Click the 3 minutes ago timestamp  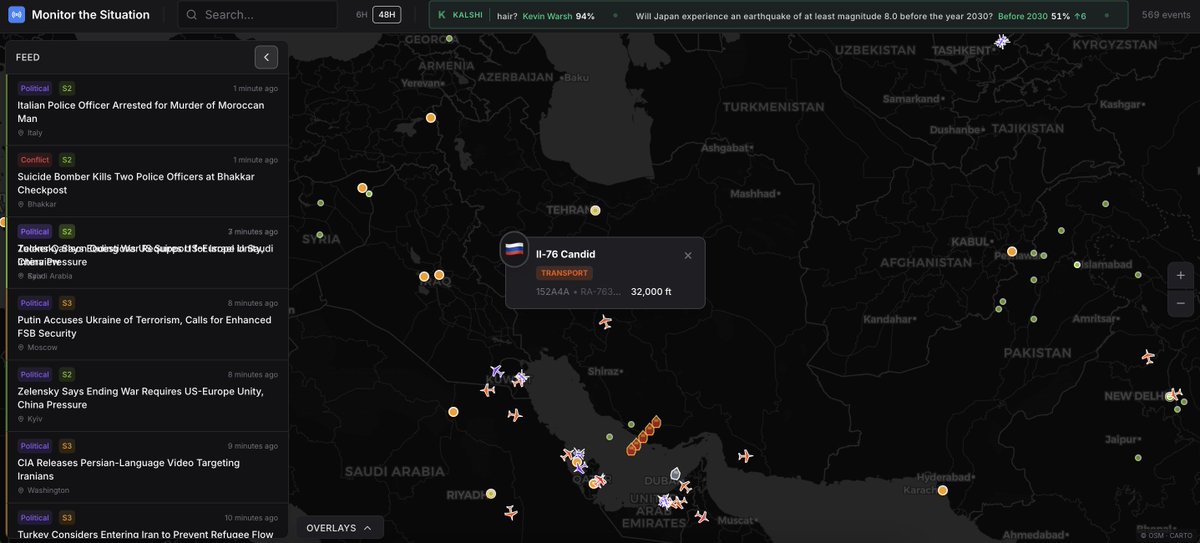[x=253, y=231]
